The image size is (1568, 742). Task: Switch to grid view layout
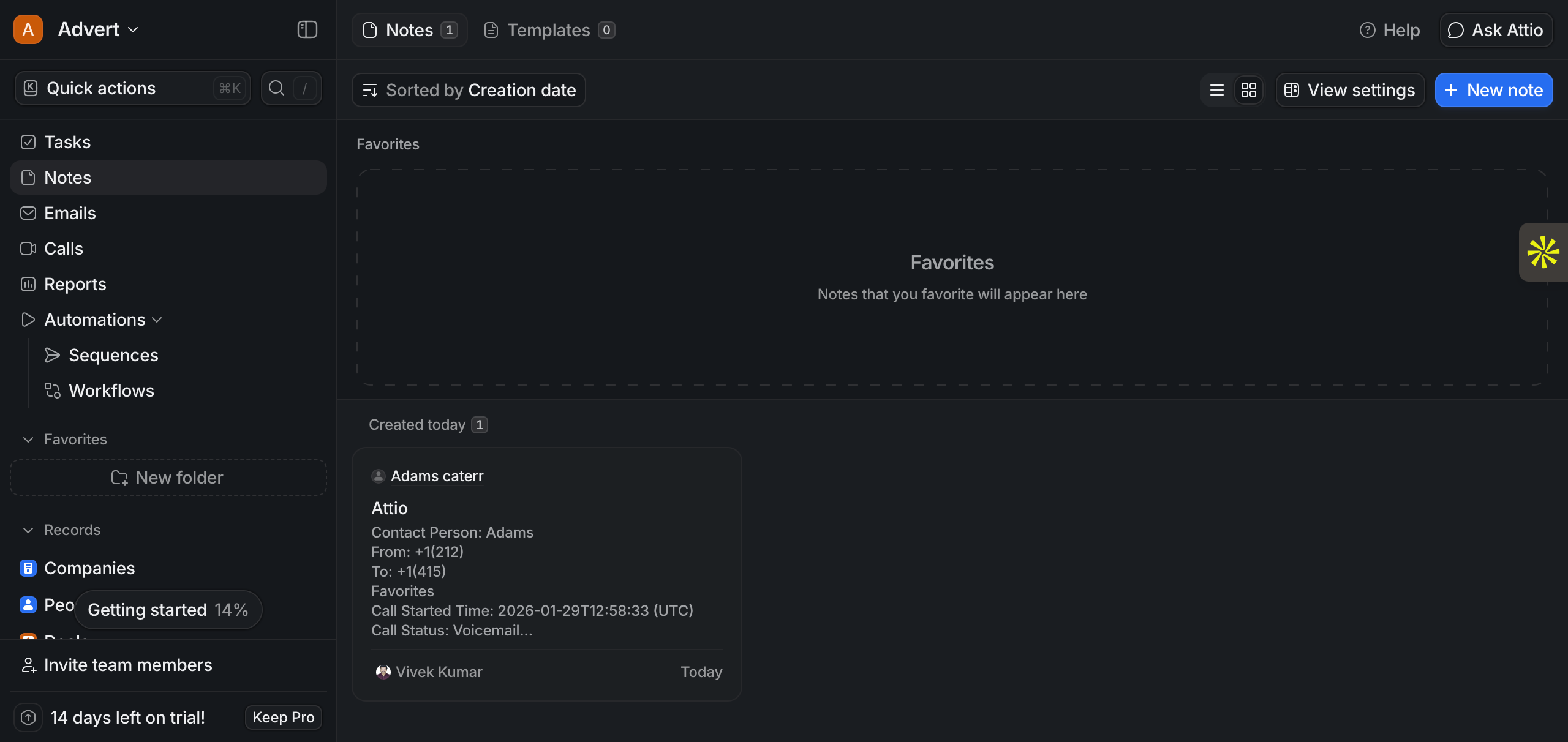coord(1248,90)
